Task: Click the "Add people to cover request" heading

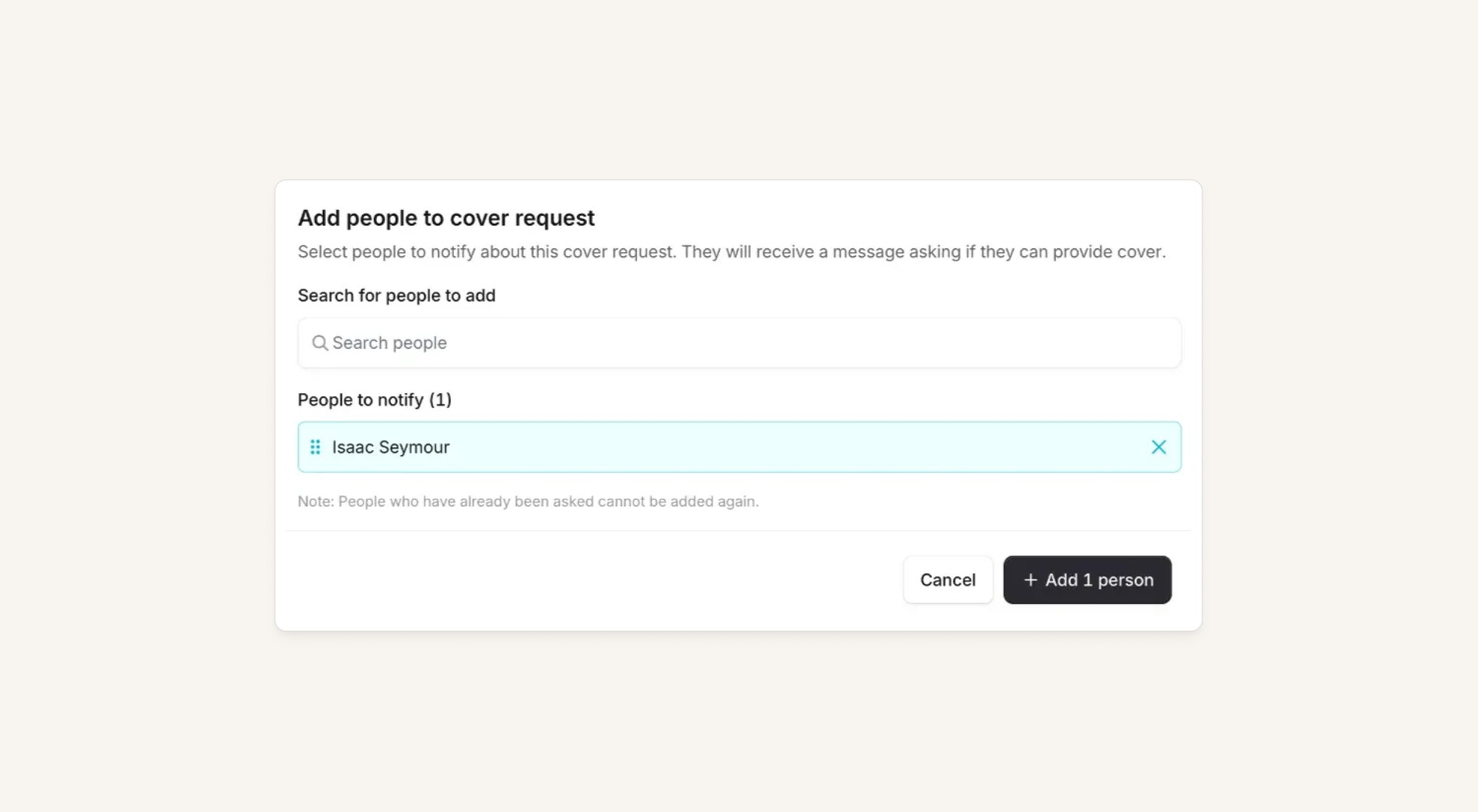Action: [x=446, y=218]
